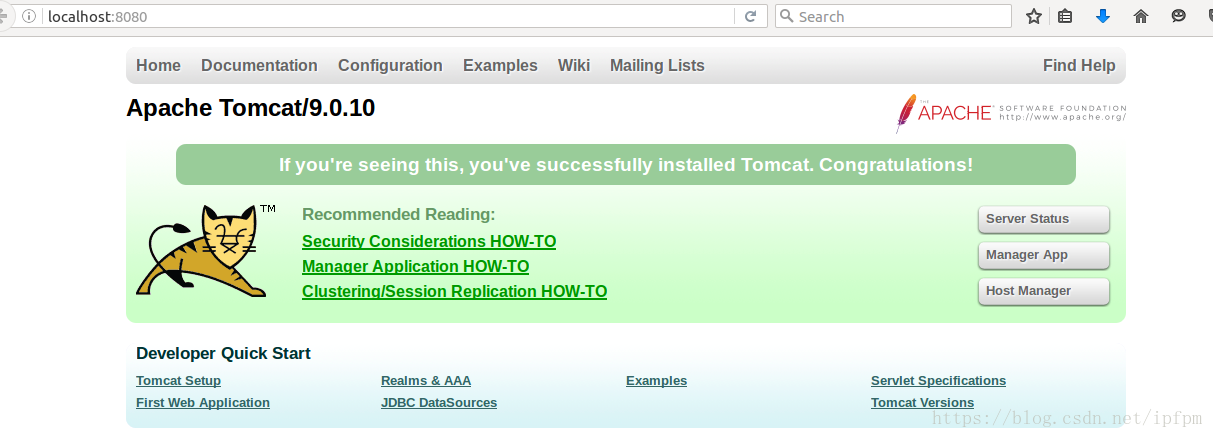Open the Tomcat Setup link

tap(178, 380)
